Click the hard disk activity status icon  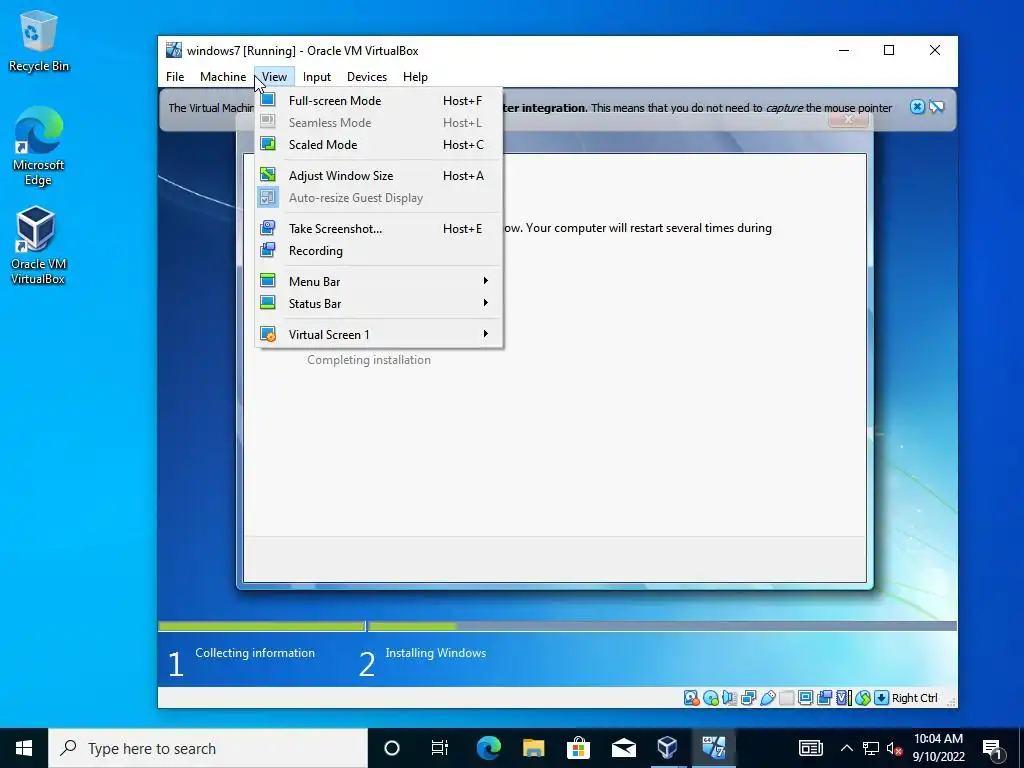point(692,698)
